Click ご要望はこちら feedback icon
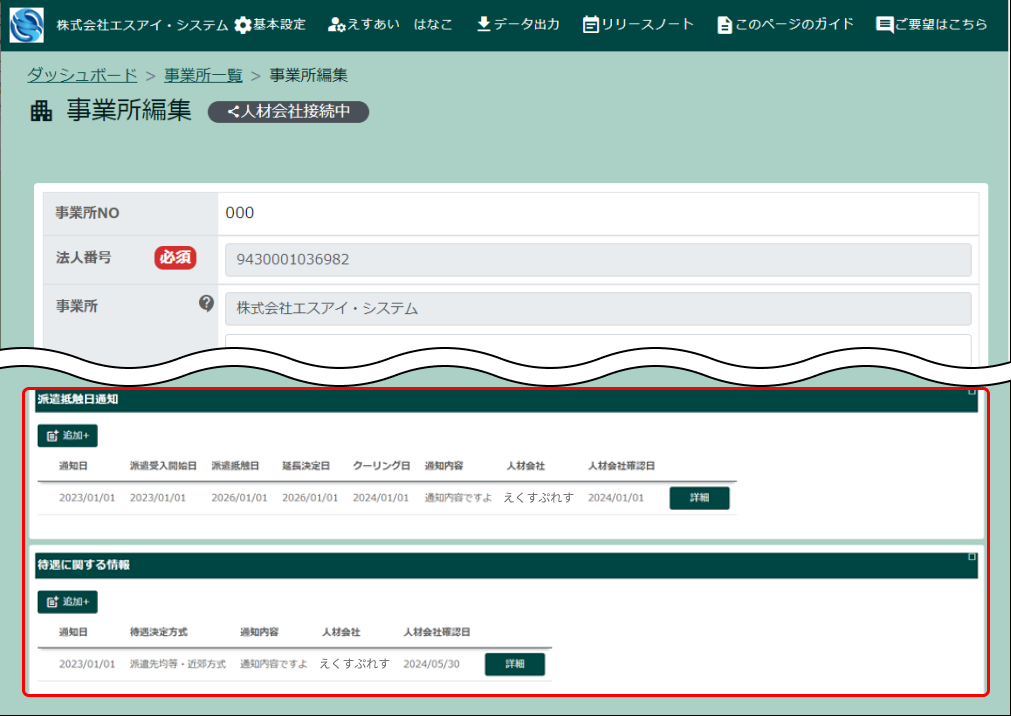Screen dimensions: 1011x716 pyautogui.click(x=885, y=25)
